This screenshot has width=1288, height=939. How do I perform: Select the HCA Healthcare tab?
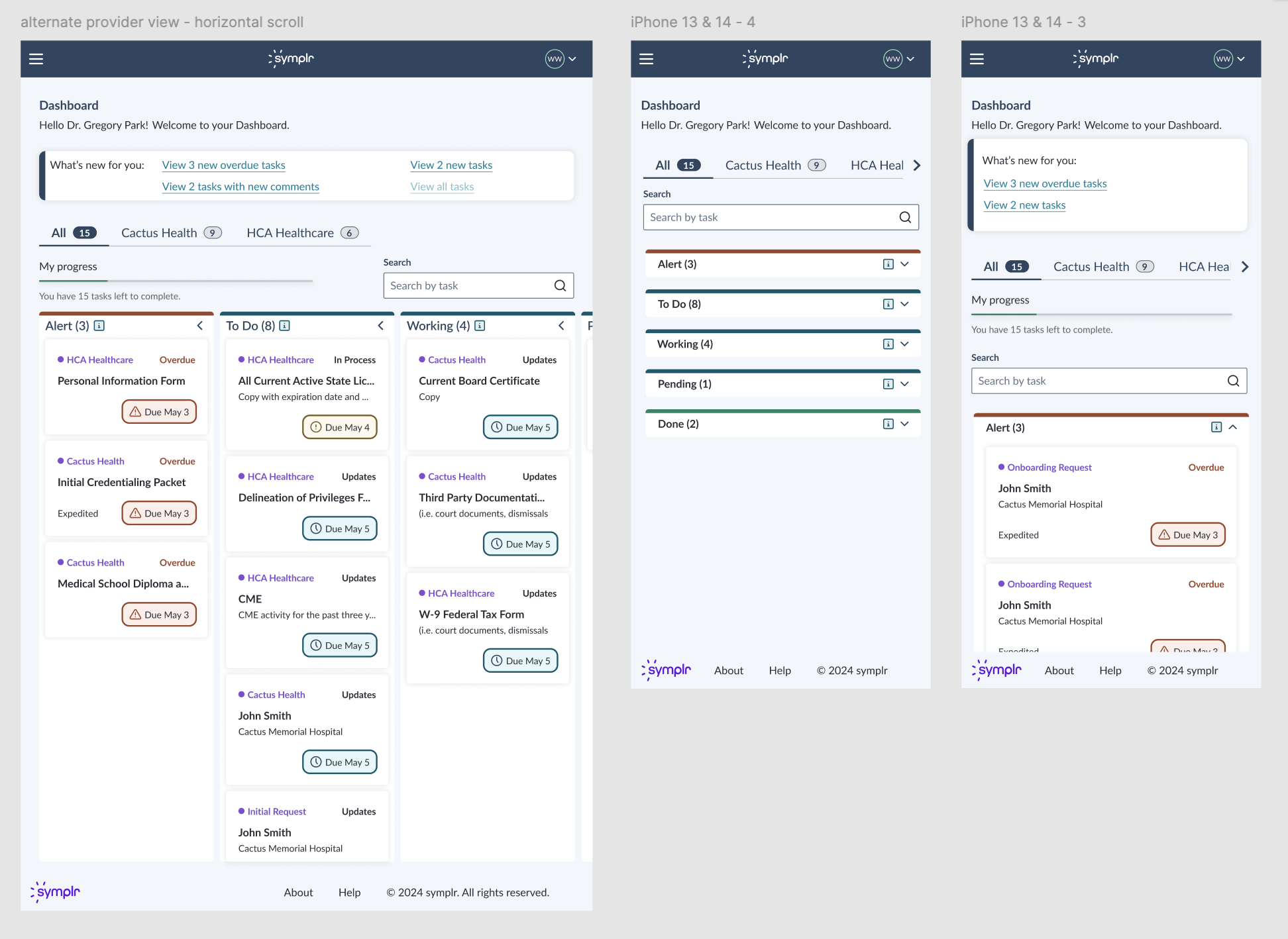click(290, 232)
